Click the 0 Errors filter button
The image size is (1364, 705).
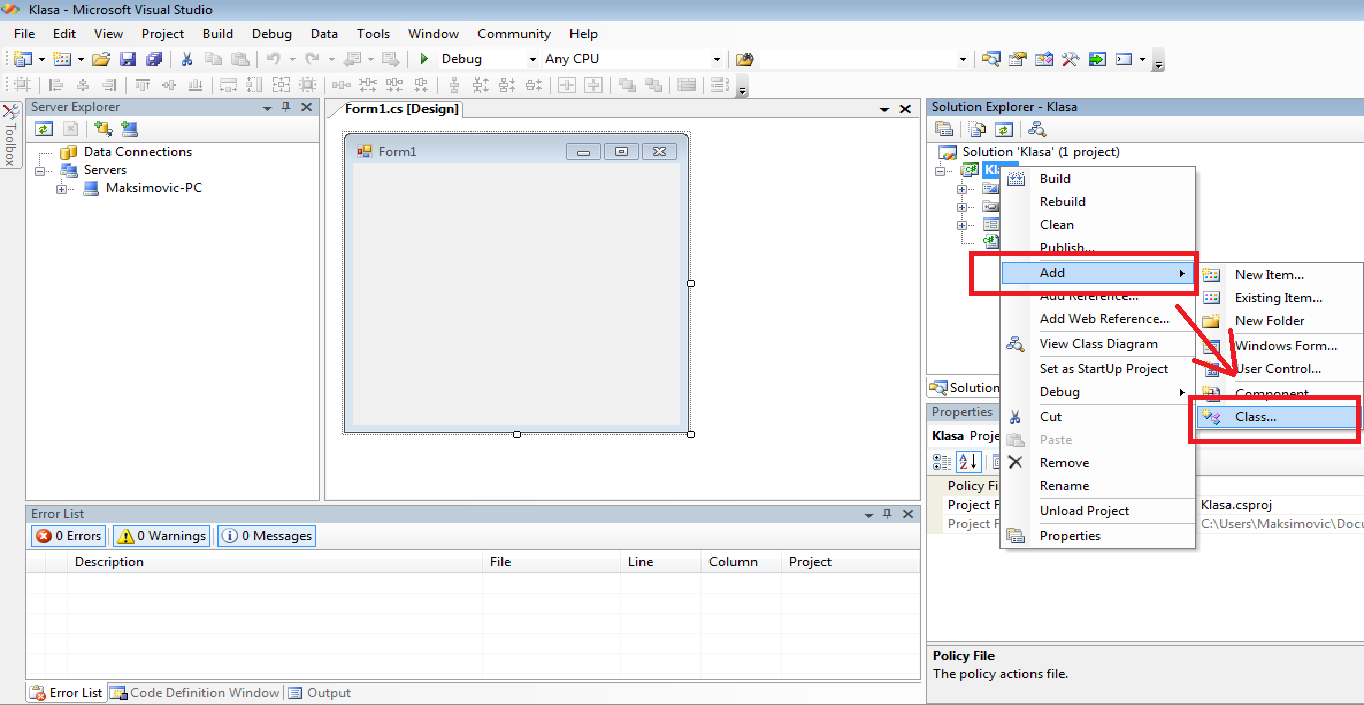pos(69,536)
